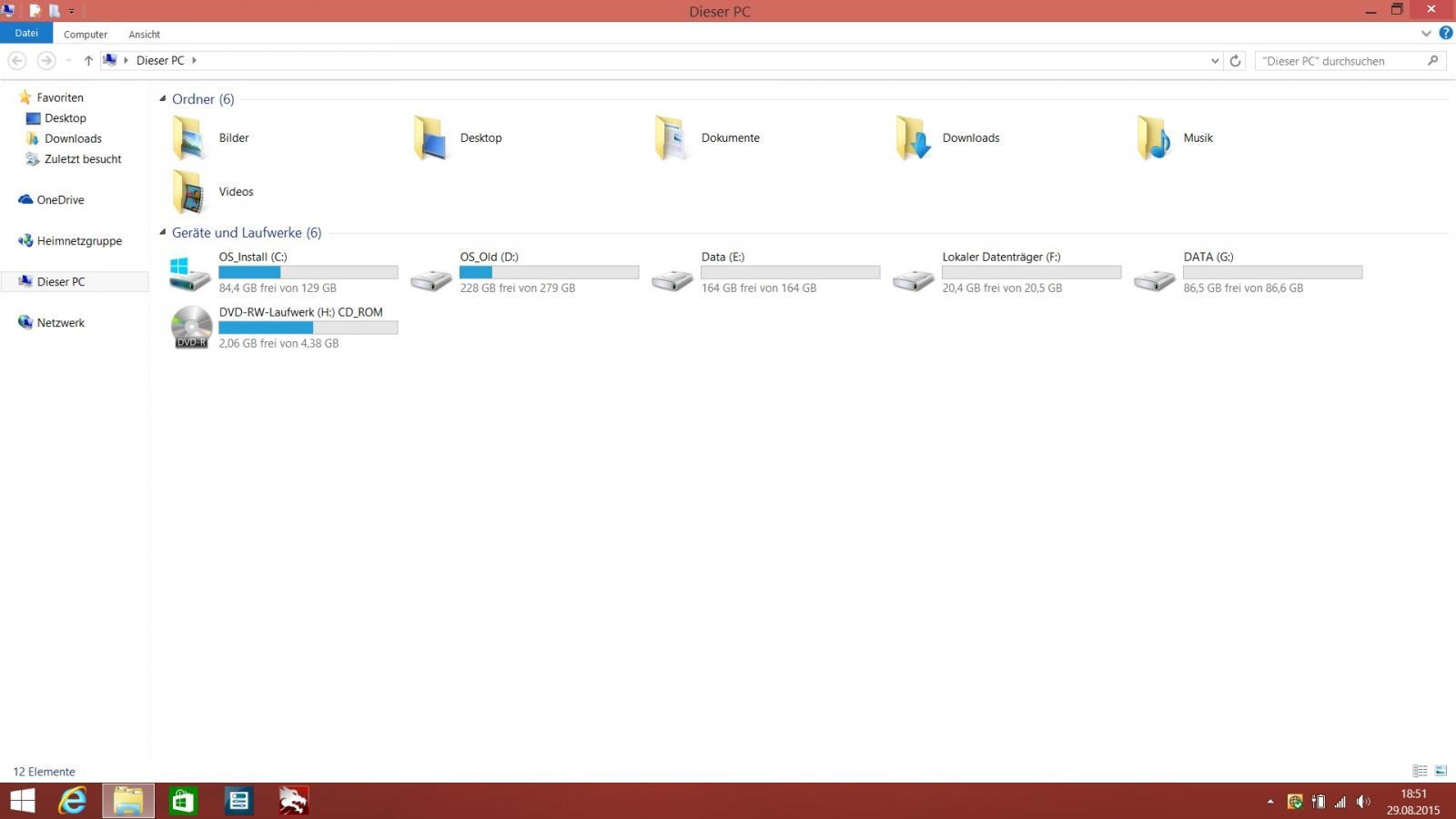This screenshot has height=819, width=1456.
Task: Open the Computer ribbon tab
Action: pos(86,35)
